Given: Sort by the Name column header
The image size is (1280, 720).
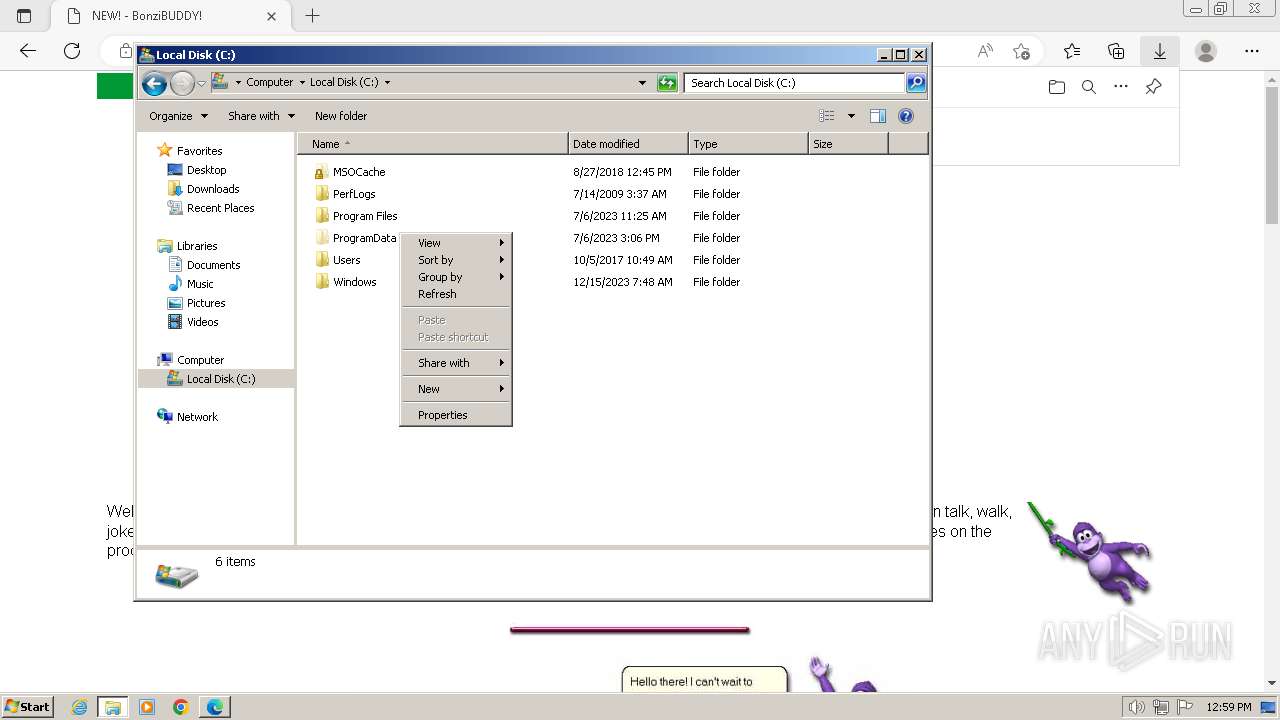Looking at the screenshot, I should pyautogui.click(x=432, y=144).
